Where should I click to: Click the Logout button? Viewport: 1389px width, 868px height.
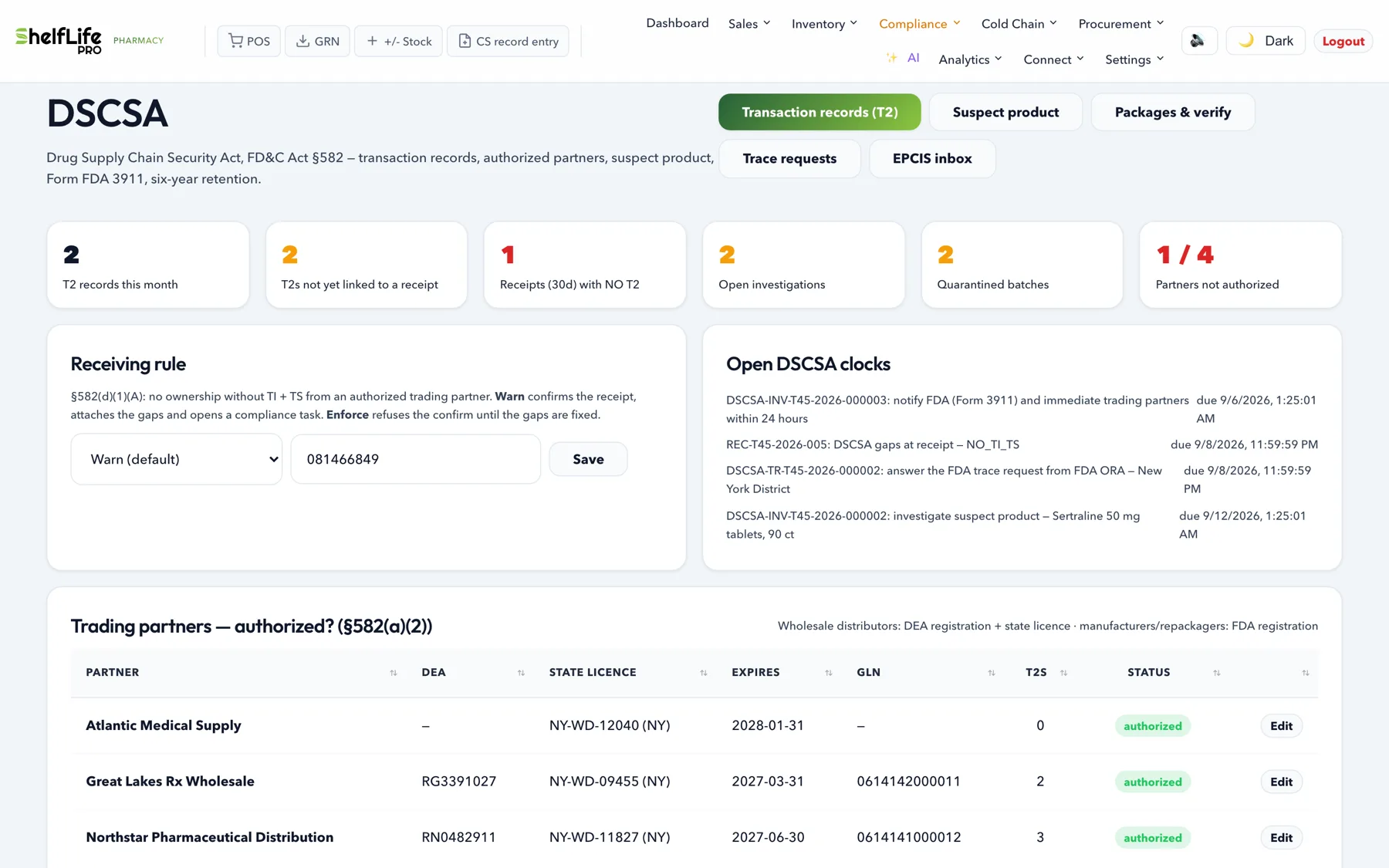pyautogui.click(x=1343, y=41)
